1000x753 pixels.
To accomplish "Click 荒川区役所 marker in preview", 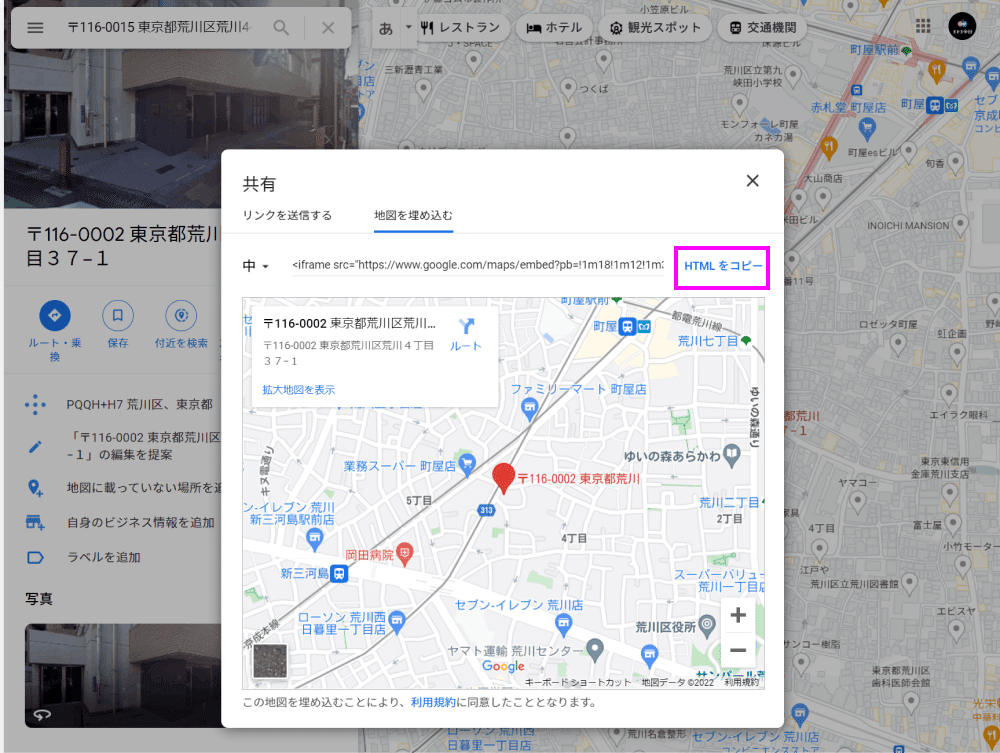I will (x=707, y=625).
